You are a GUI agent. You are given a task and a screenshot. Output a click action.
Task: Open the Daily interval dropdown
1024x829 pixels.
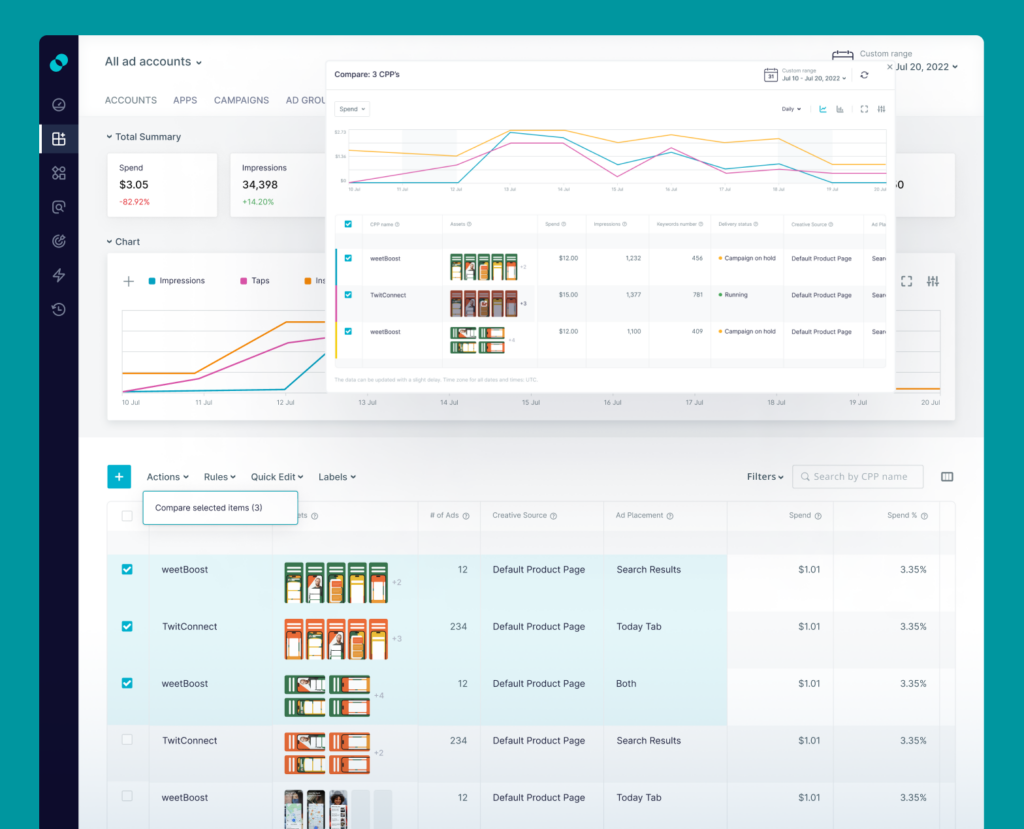point(791,109)
